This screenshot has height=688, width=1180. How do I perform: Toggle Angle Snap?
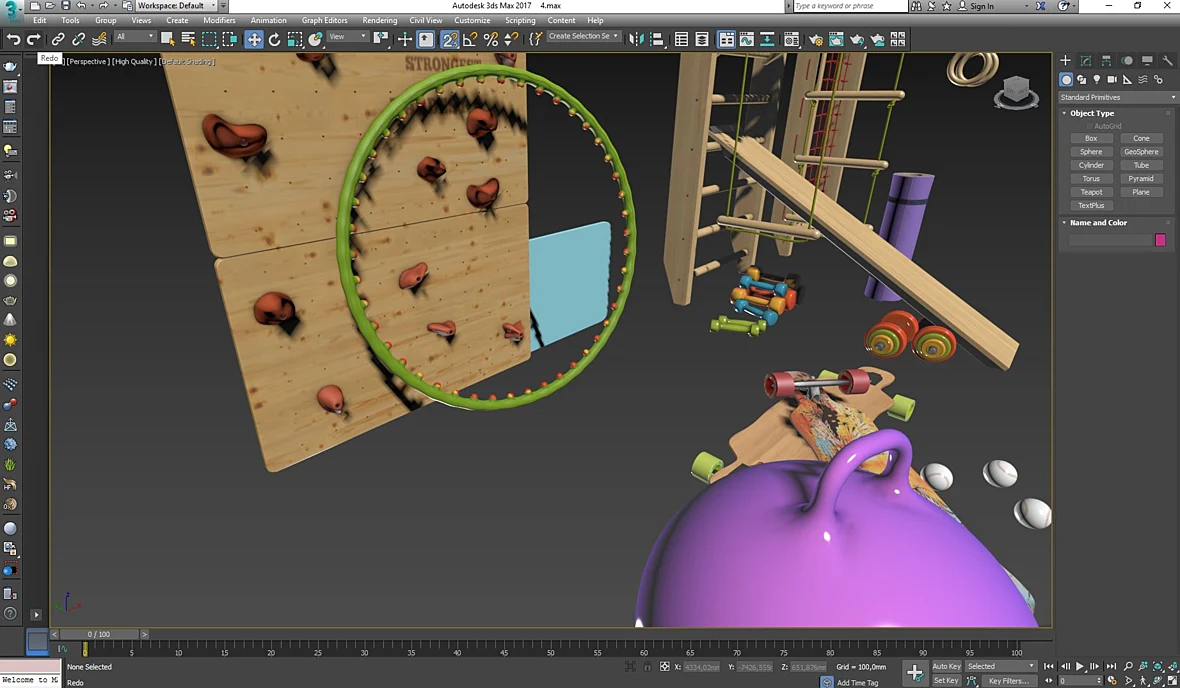(470, 39)
